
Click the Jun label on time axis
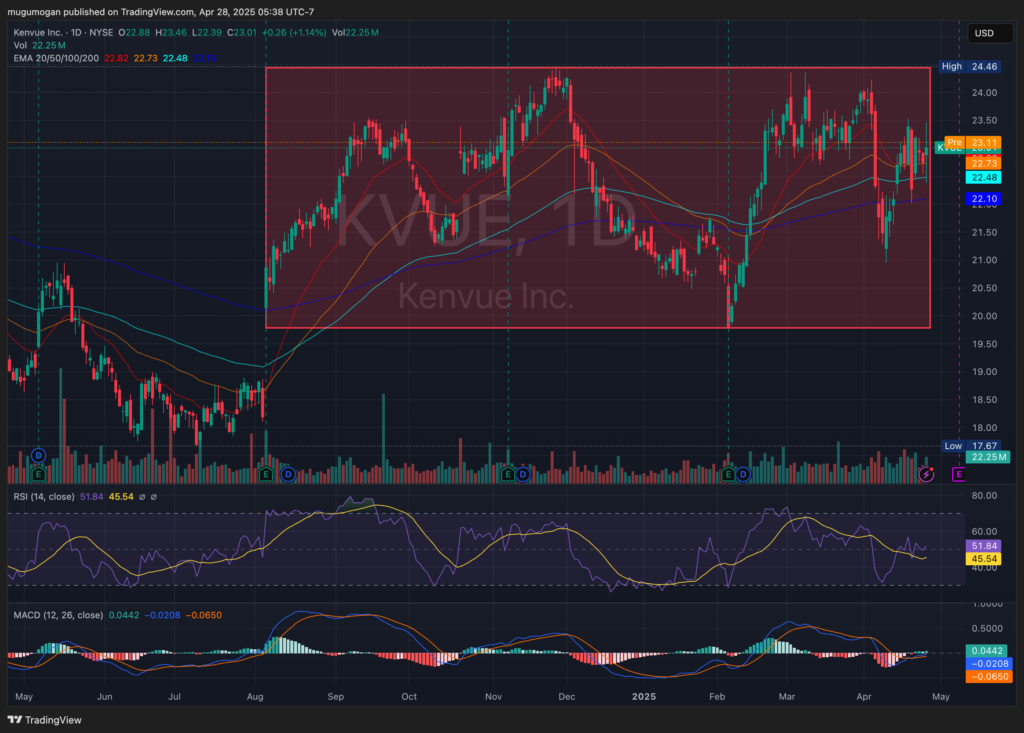point(104,696)
